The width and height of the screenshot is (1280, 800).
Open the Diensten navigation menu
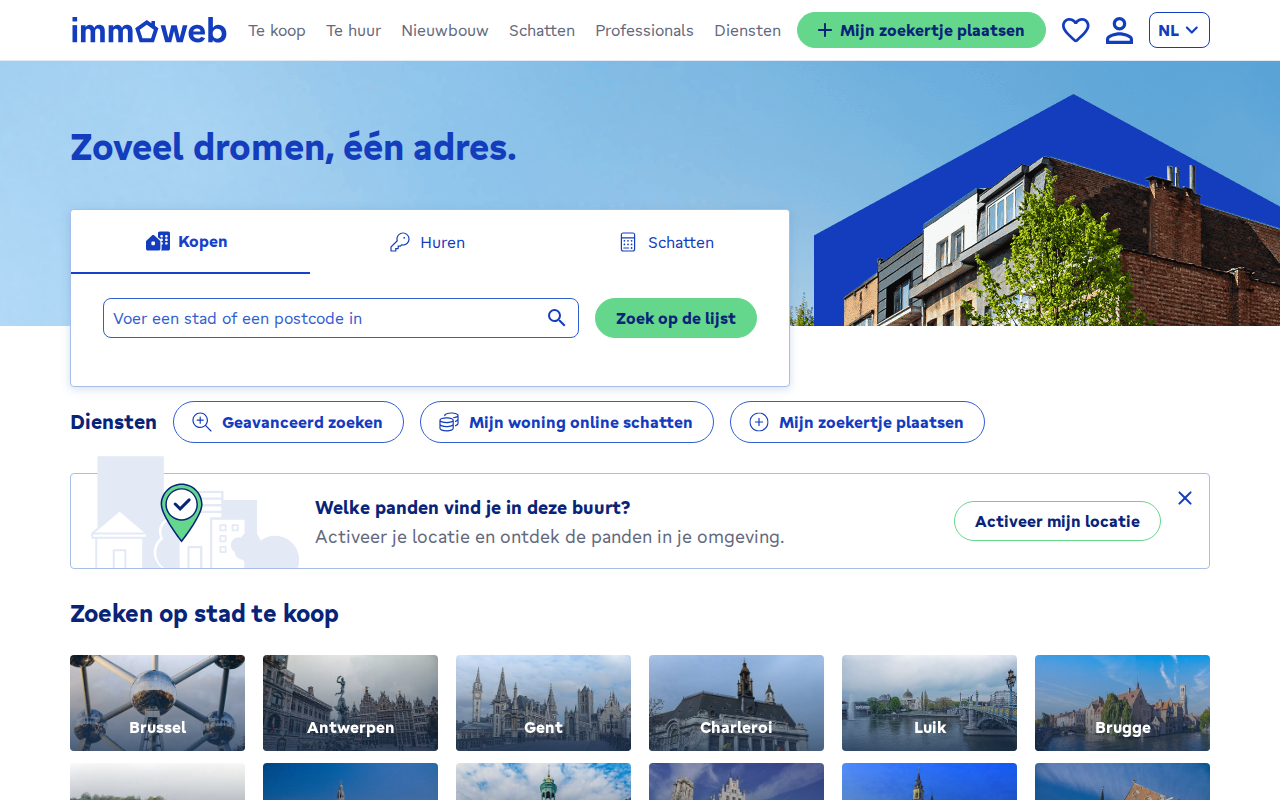(747, 30)
